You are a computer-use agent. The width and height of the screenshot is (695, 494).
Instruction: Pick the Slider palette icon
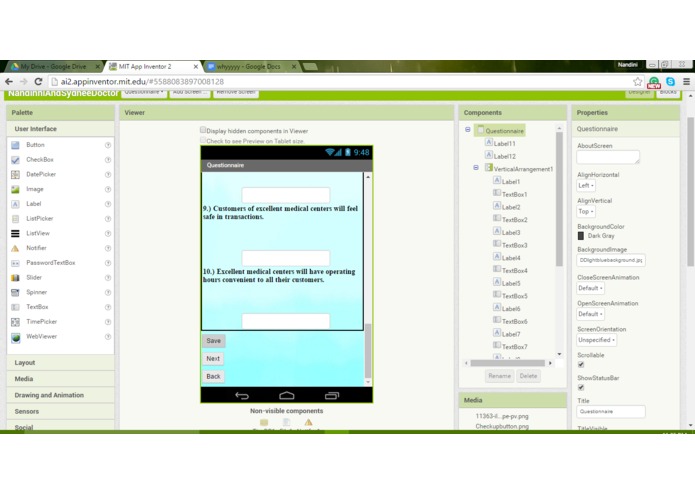15,278
